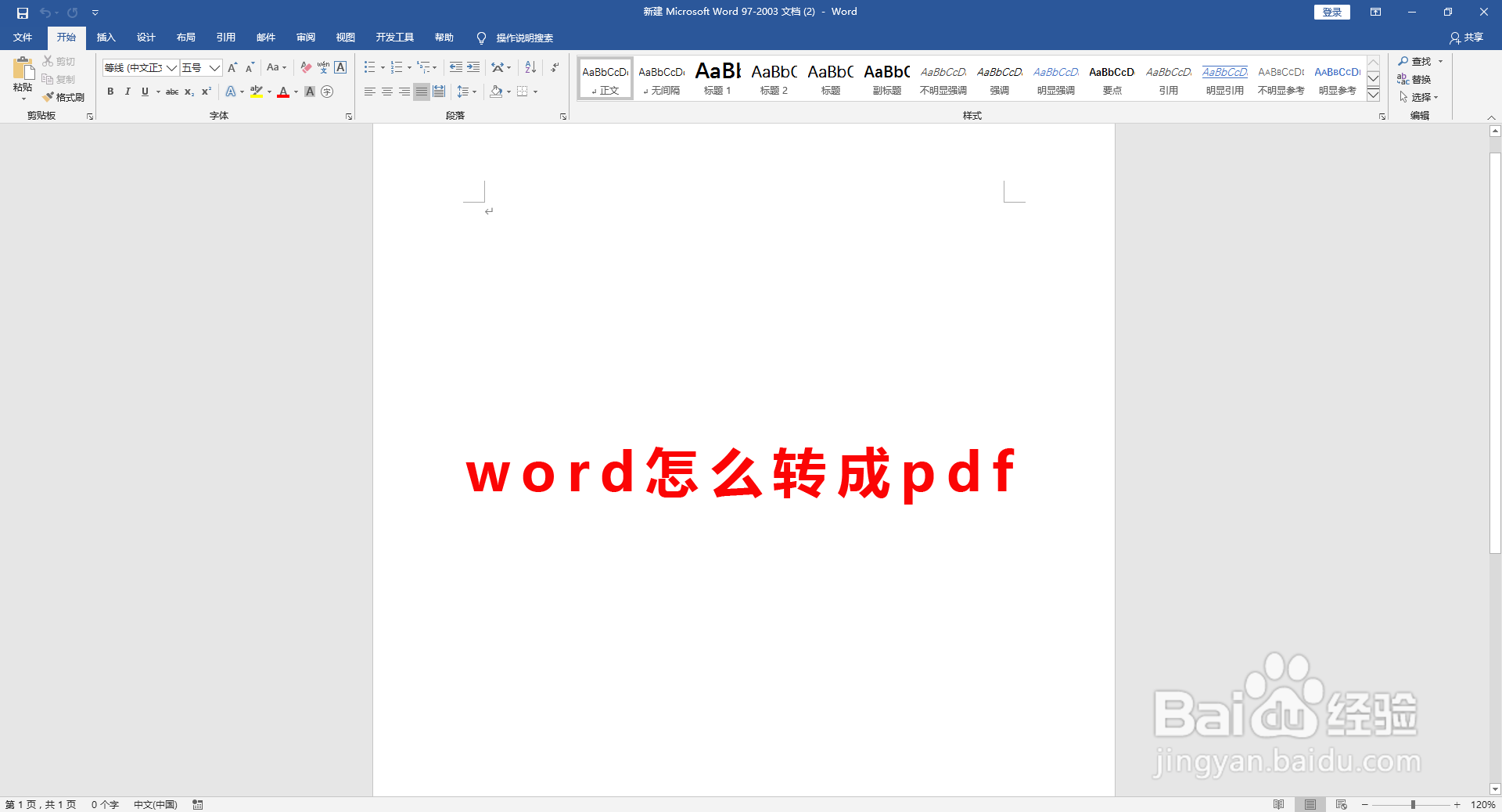Open the Font dialog launcher

[349, 117]
